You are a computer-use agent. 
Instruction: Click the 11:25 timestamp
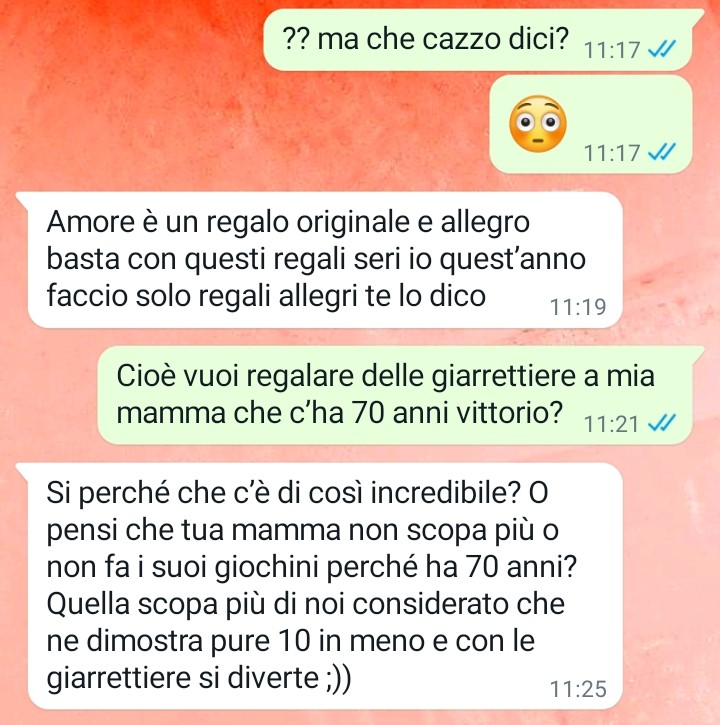pos(578,689)
